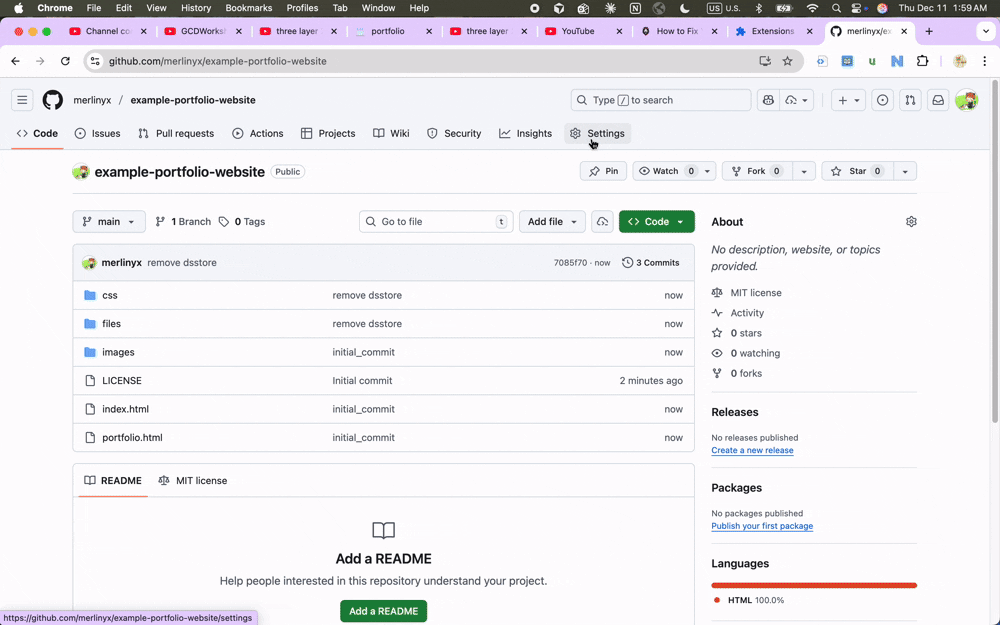Open pull requests icon in header
Screen dimensions: 1000x625
click(911, 100)
